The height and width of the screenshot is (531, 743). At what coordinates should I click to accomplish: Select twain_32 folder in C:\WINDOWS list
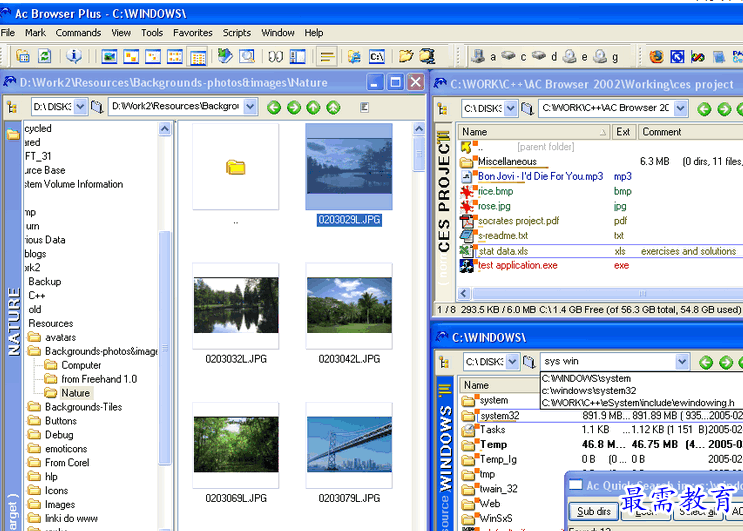498,489
